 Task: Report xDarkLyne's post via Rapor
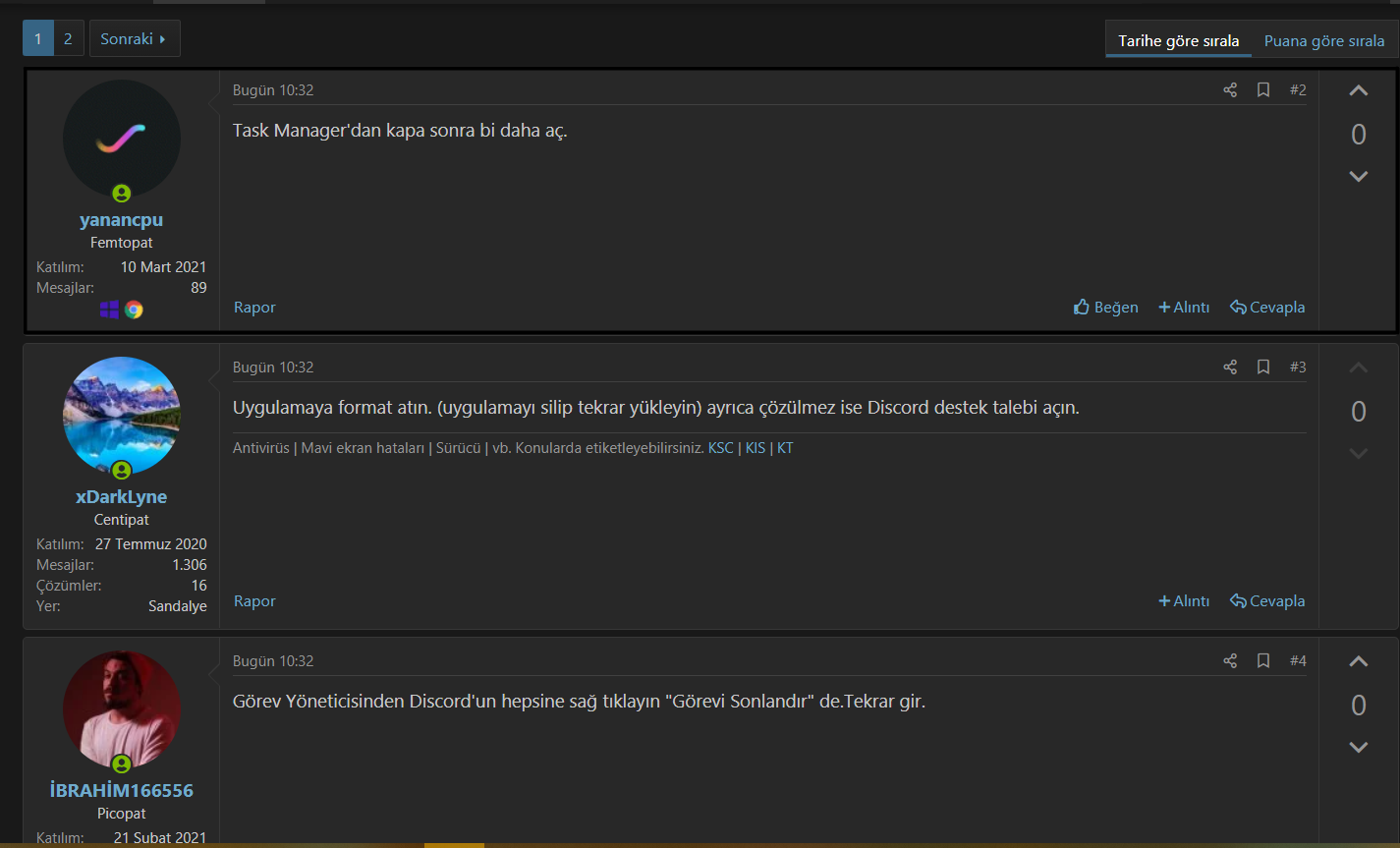pos(254,601)
